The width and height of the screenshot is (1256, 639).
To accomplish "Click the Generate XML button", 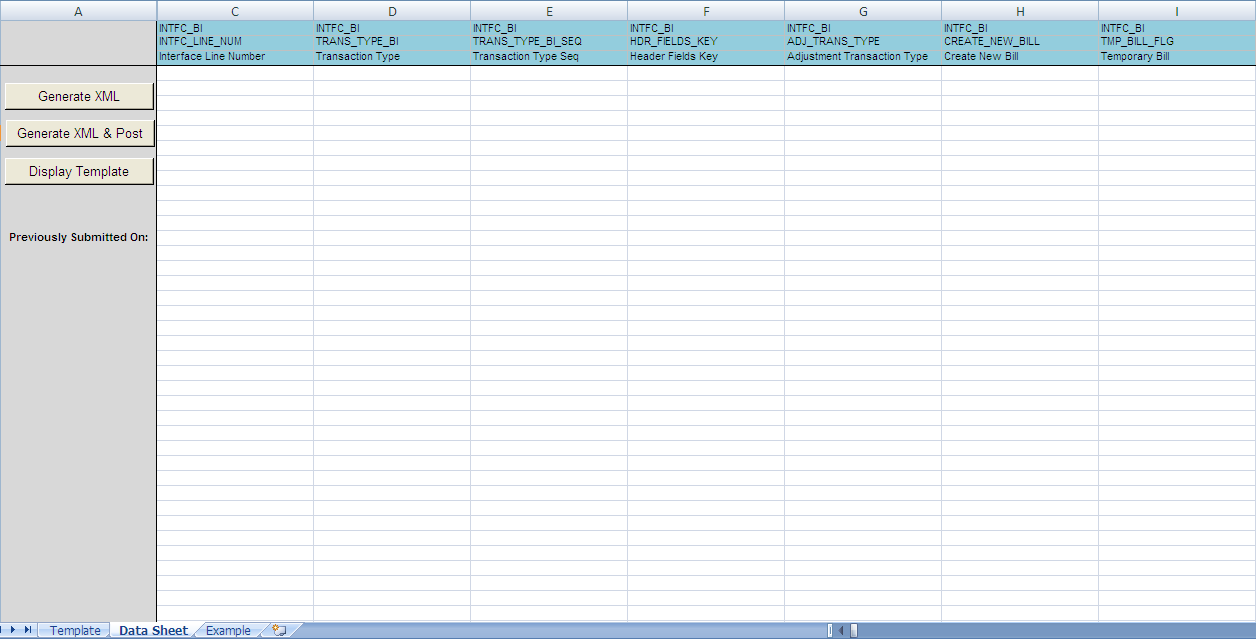I will click(79, 96).
